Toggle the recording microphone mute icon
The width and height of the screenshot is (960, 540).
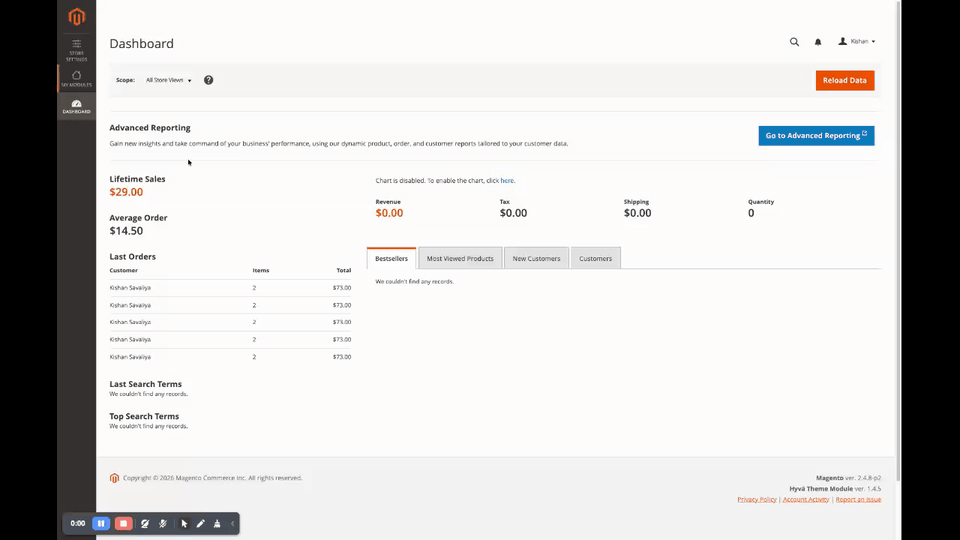pos(163,523)
